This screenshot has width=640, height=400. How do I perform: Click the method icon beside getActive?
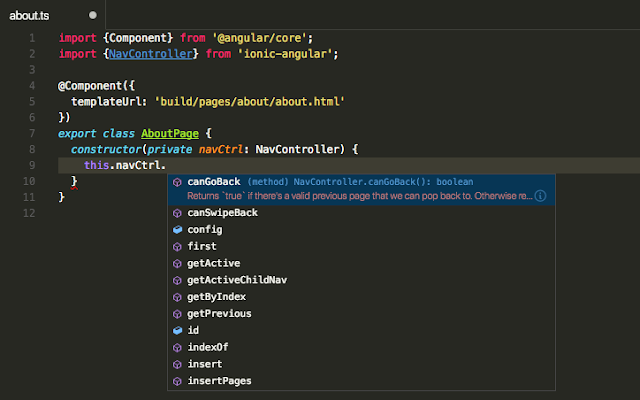(177, 263)
